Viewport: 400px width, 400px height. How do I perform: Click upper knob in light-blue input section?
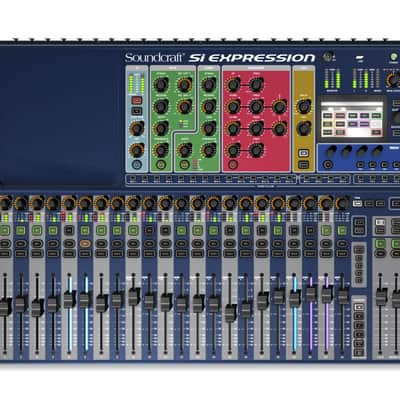click(137, 128)
